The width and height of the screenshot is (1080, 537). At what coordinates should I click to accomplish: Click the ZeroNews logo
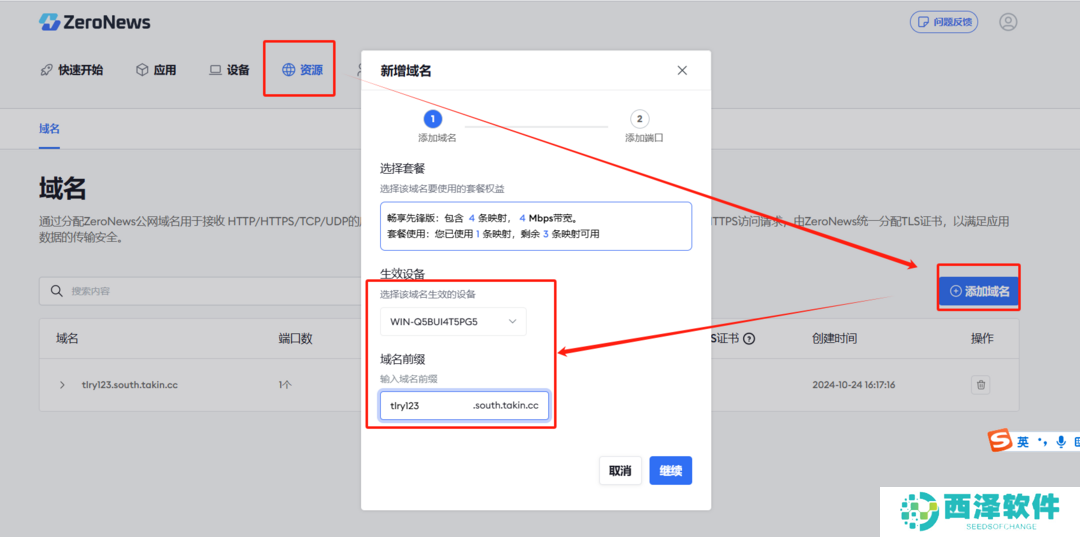coord(94,22)
